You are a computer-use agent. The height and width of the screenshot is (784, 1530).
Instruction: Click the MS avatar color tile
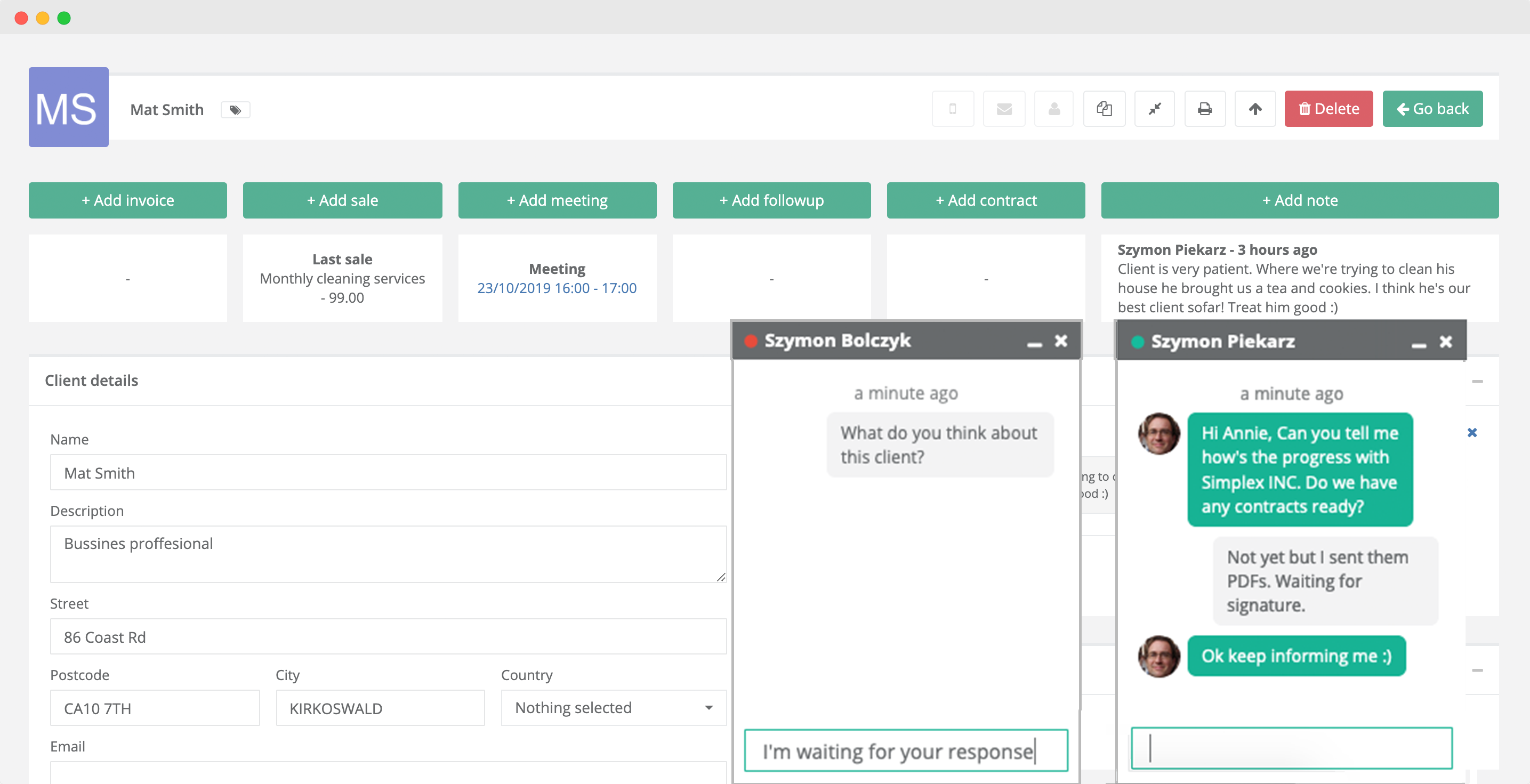[68, 107]
